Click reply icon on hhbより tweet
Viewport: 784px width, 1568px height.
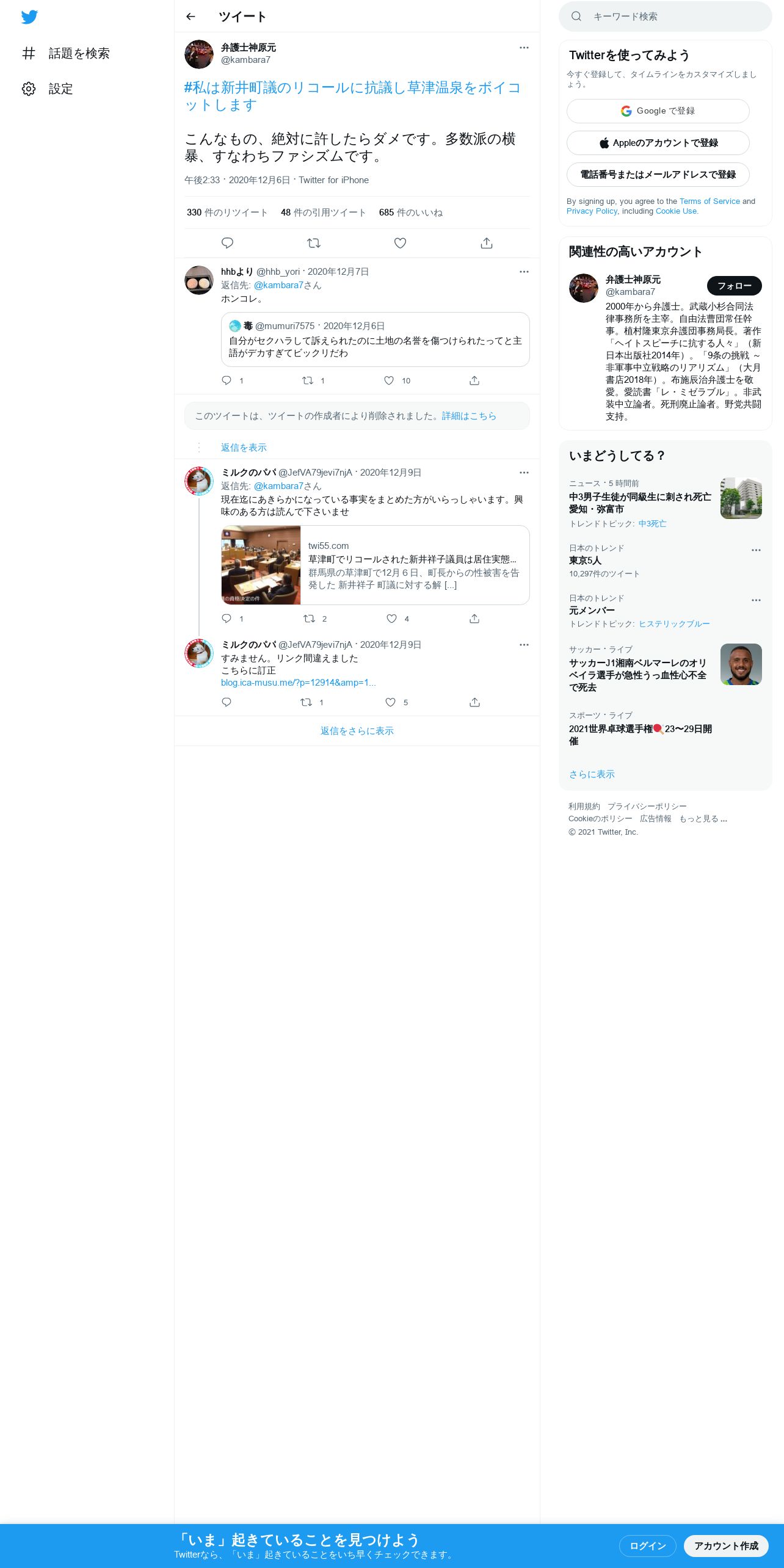[227, 380]
